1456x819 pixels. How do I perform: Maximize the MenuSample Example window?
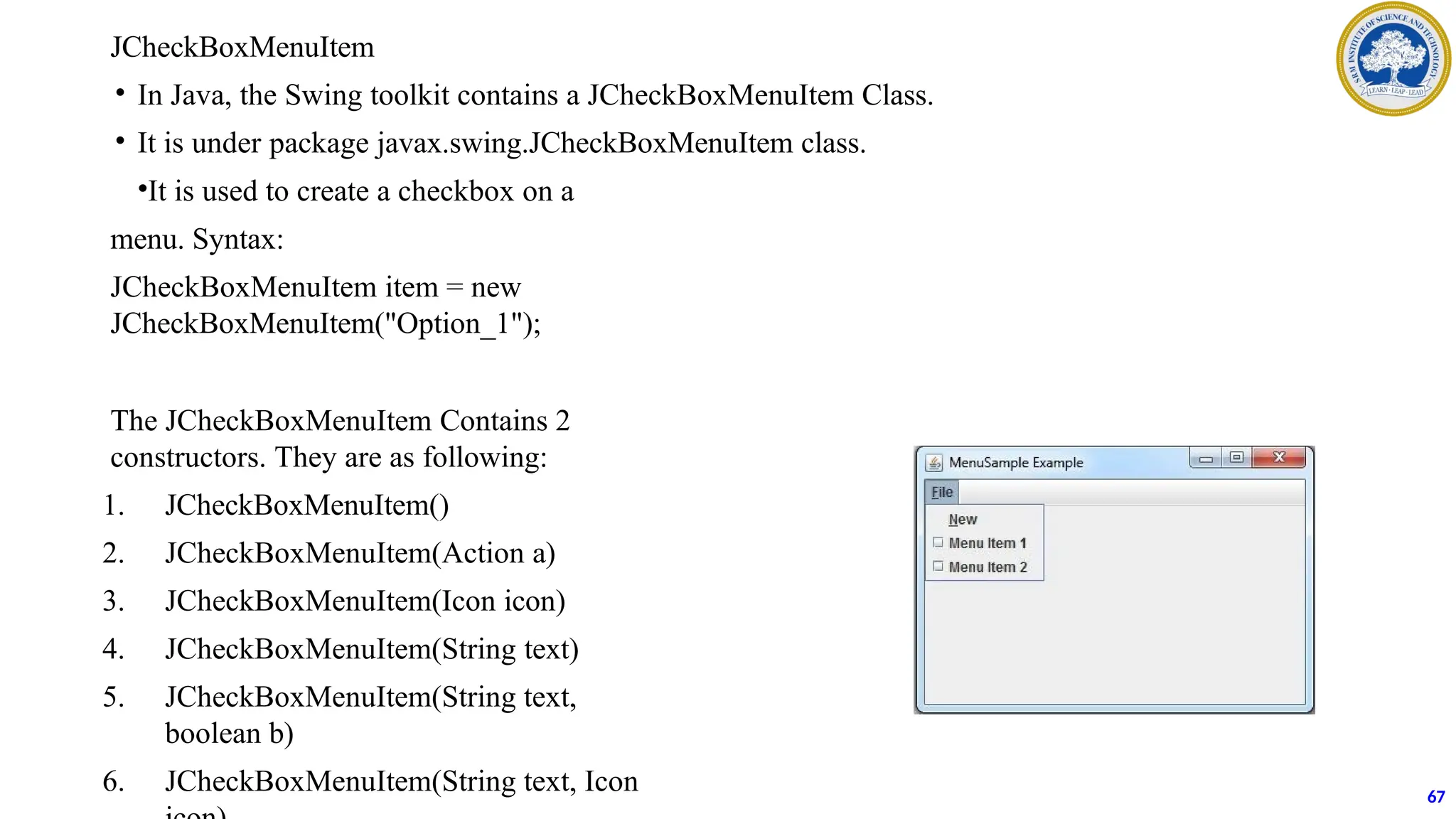click(x=1236, y=458)
